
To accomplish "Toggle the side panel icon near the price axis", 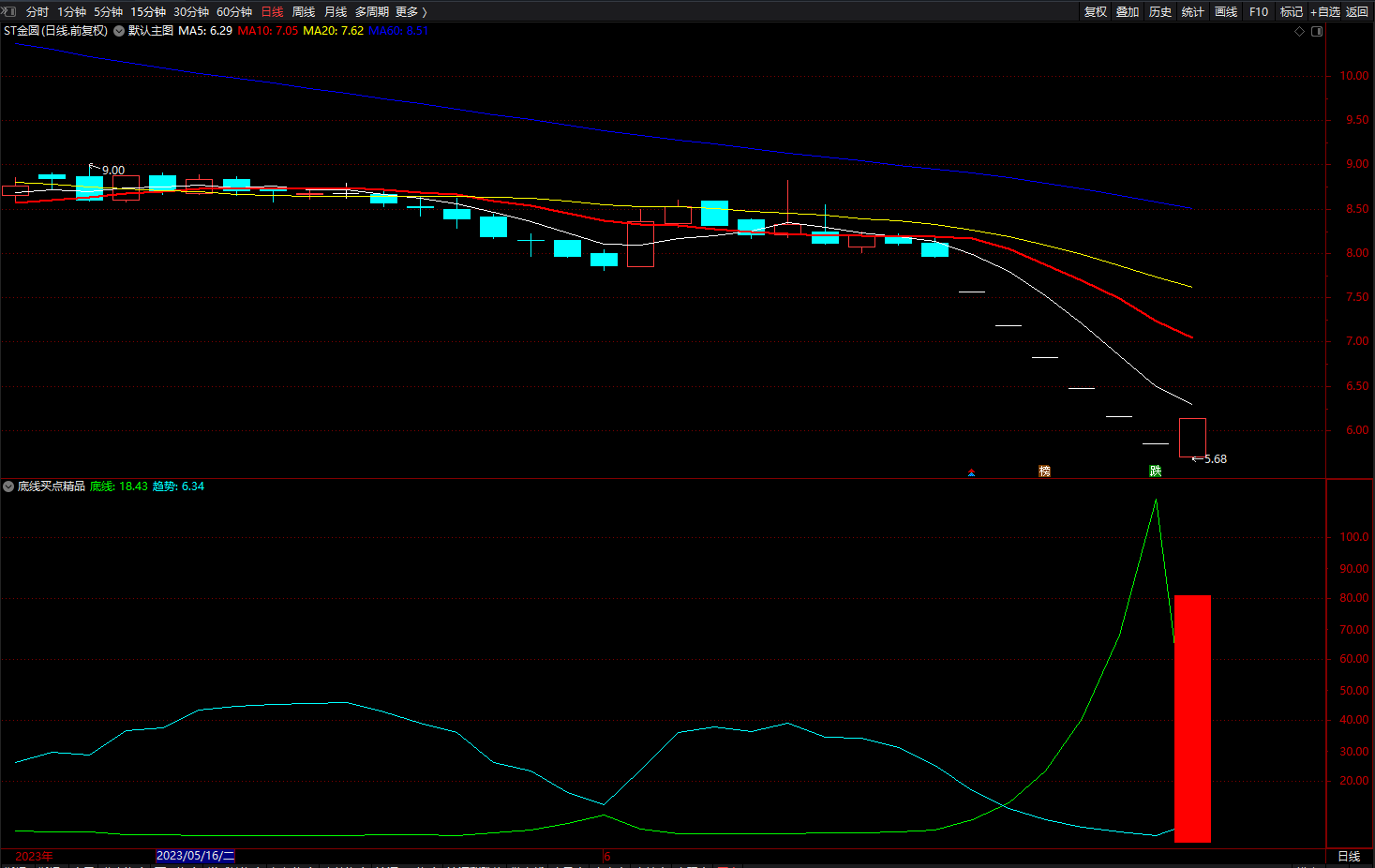I will pyautogui.click(x=1317, y=32).
